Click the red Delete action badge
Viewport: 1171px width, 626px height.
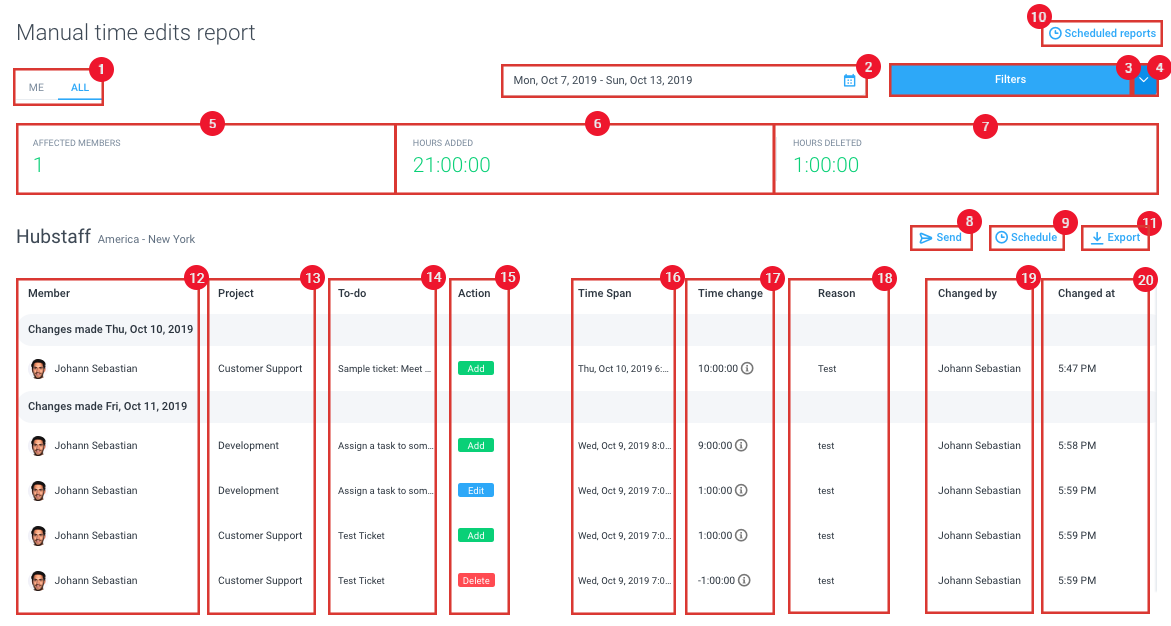pos(476,580)
